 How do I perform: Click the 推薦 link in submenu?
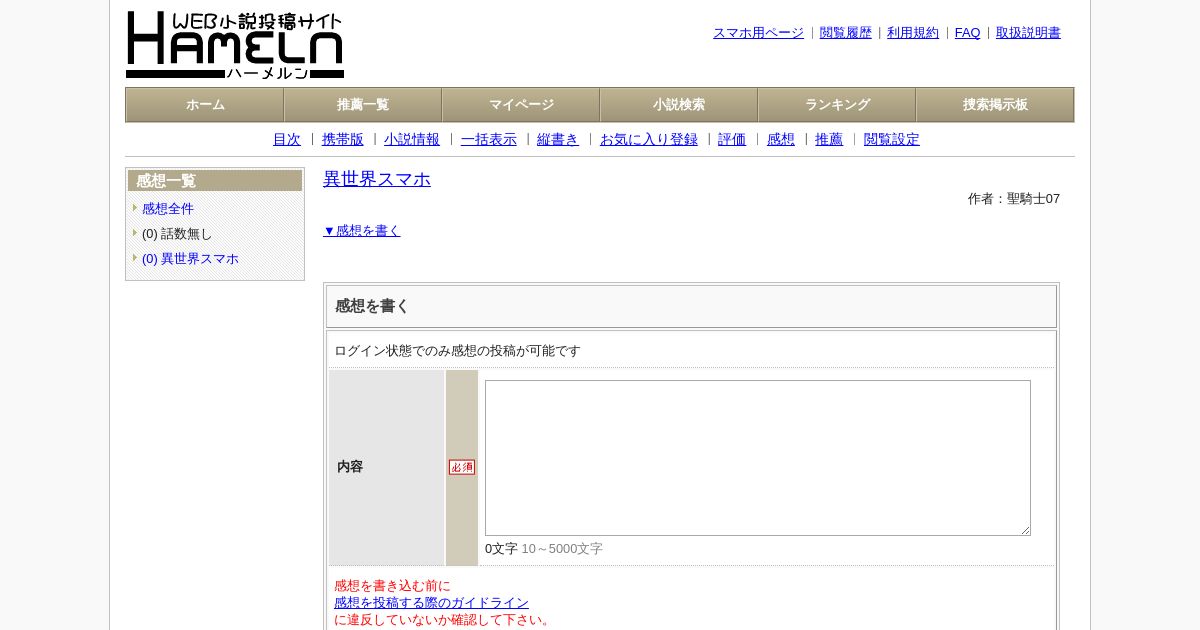click(829, 140)
